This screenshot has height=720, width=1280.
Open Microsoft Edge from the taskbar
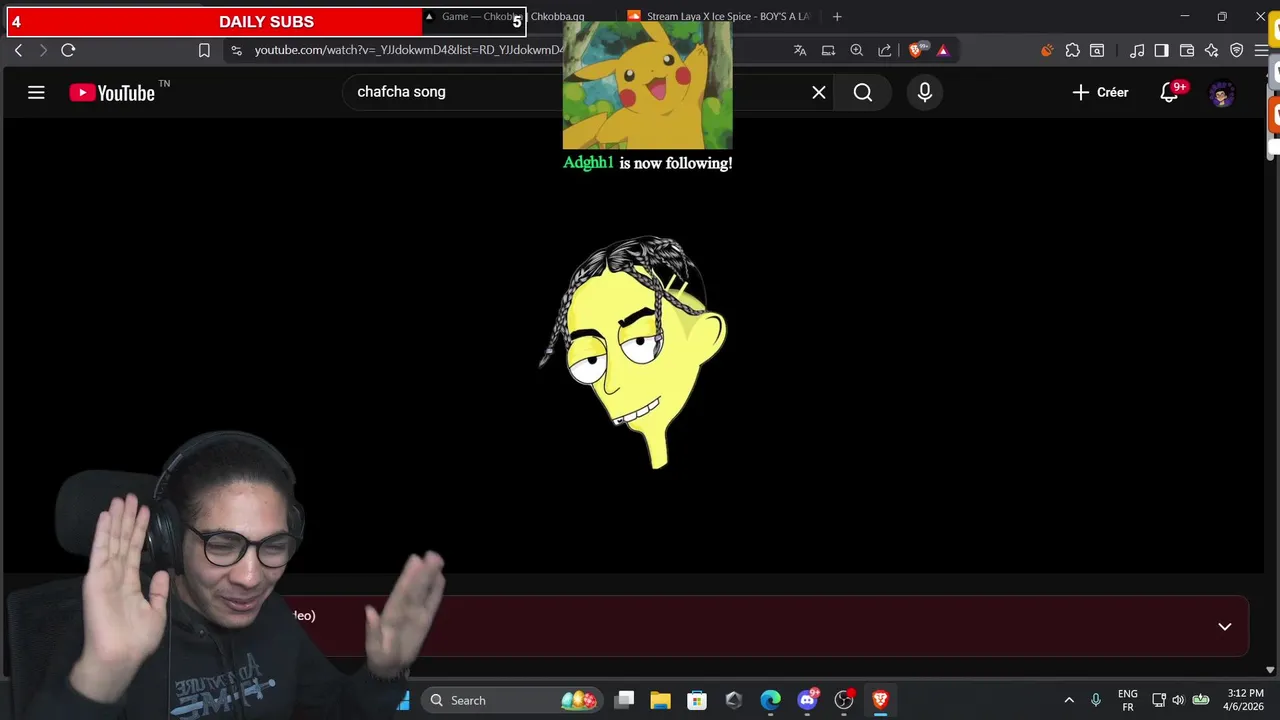[770, 700]
